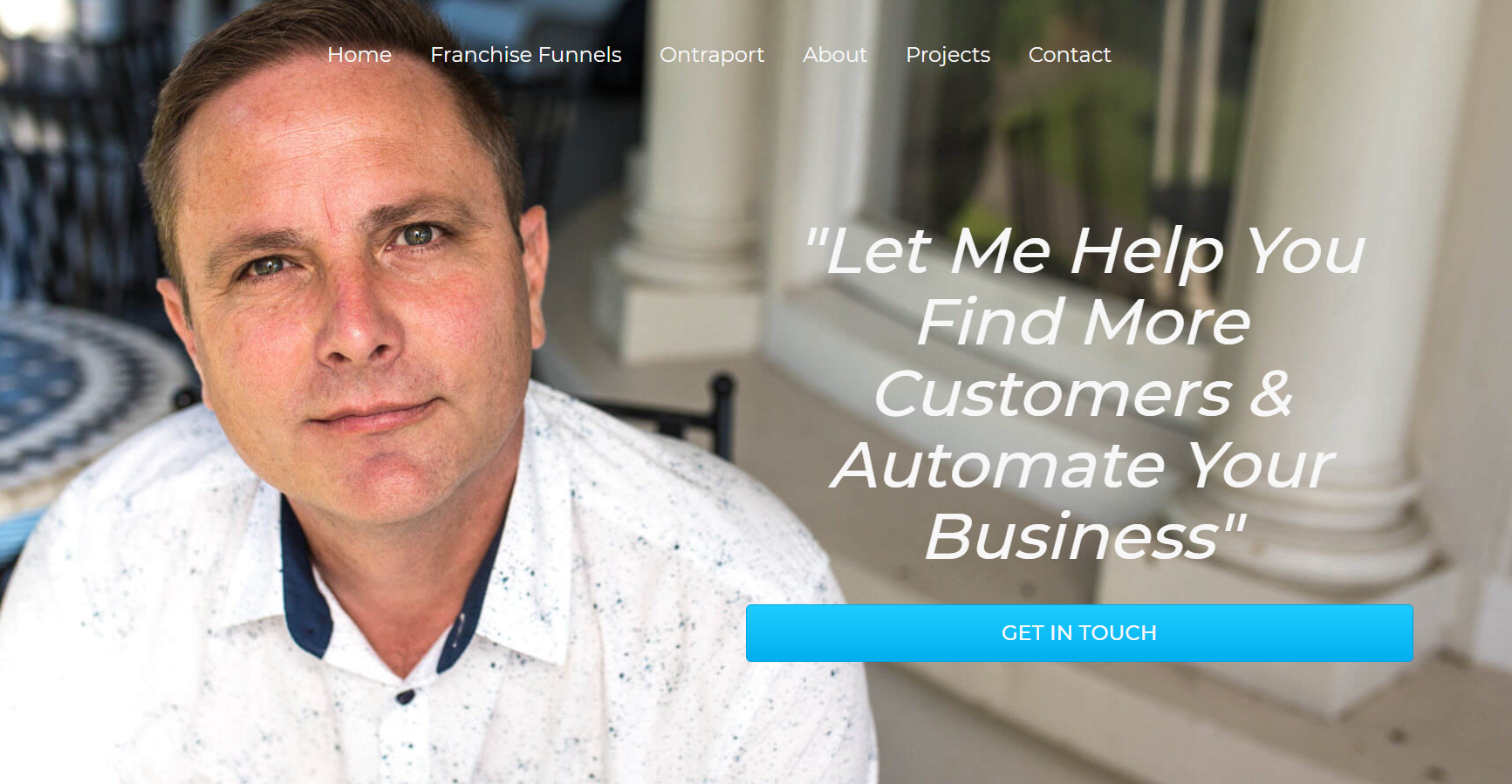Click the 'Find More' headline line
The height and width of the screenshot is (784, 1512).
(x=1084, y=323)
